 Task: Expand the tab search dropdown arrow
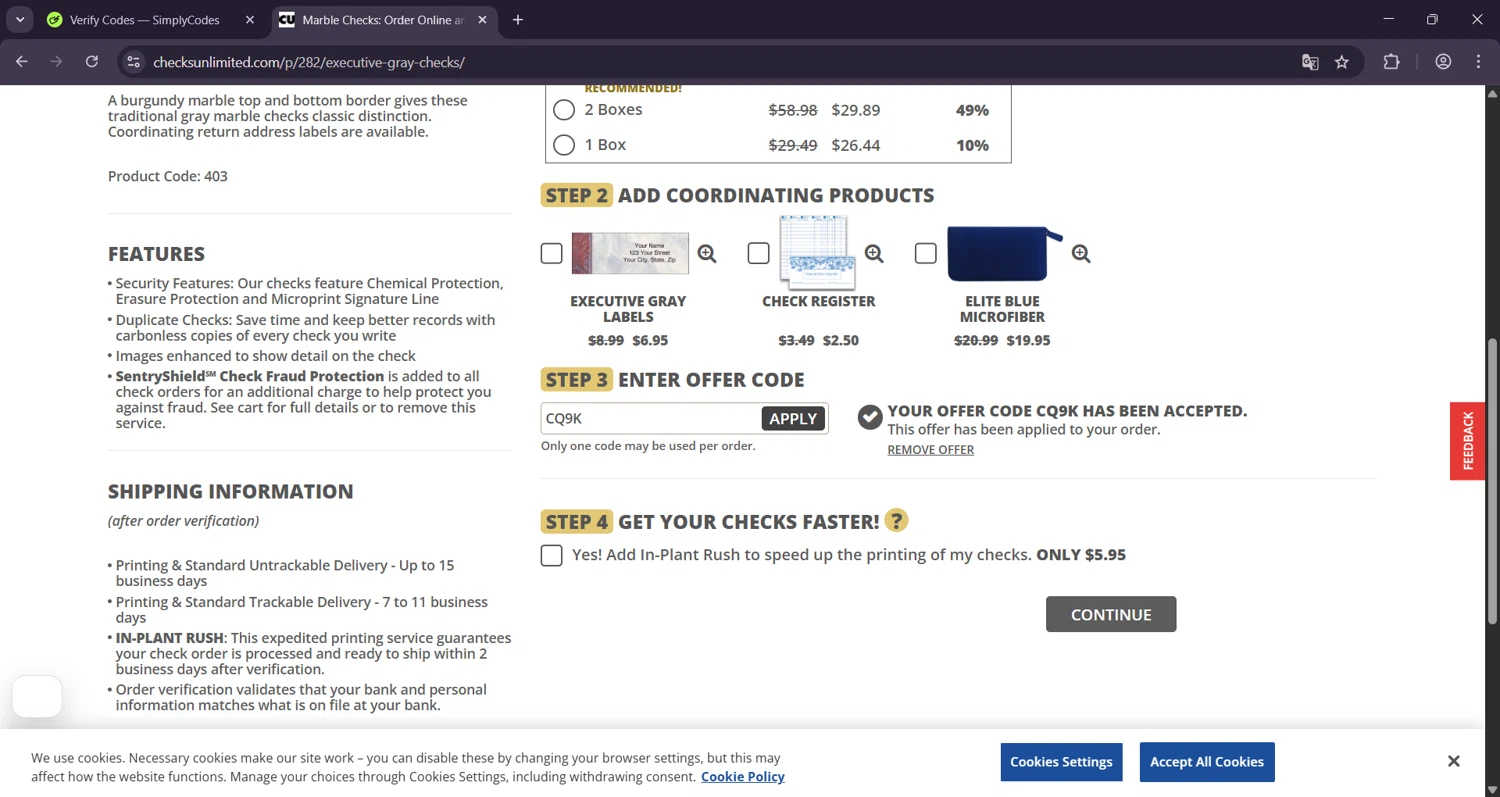20,20
